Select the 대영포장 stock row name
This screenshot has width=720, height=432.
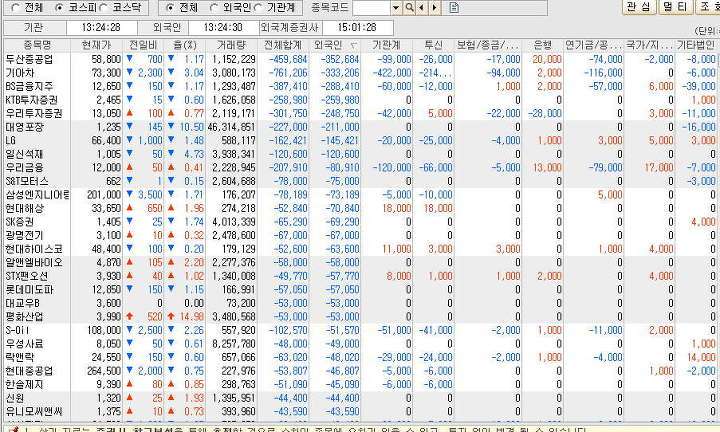24,127
